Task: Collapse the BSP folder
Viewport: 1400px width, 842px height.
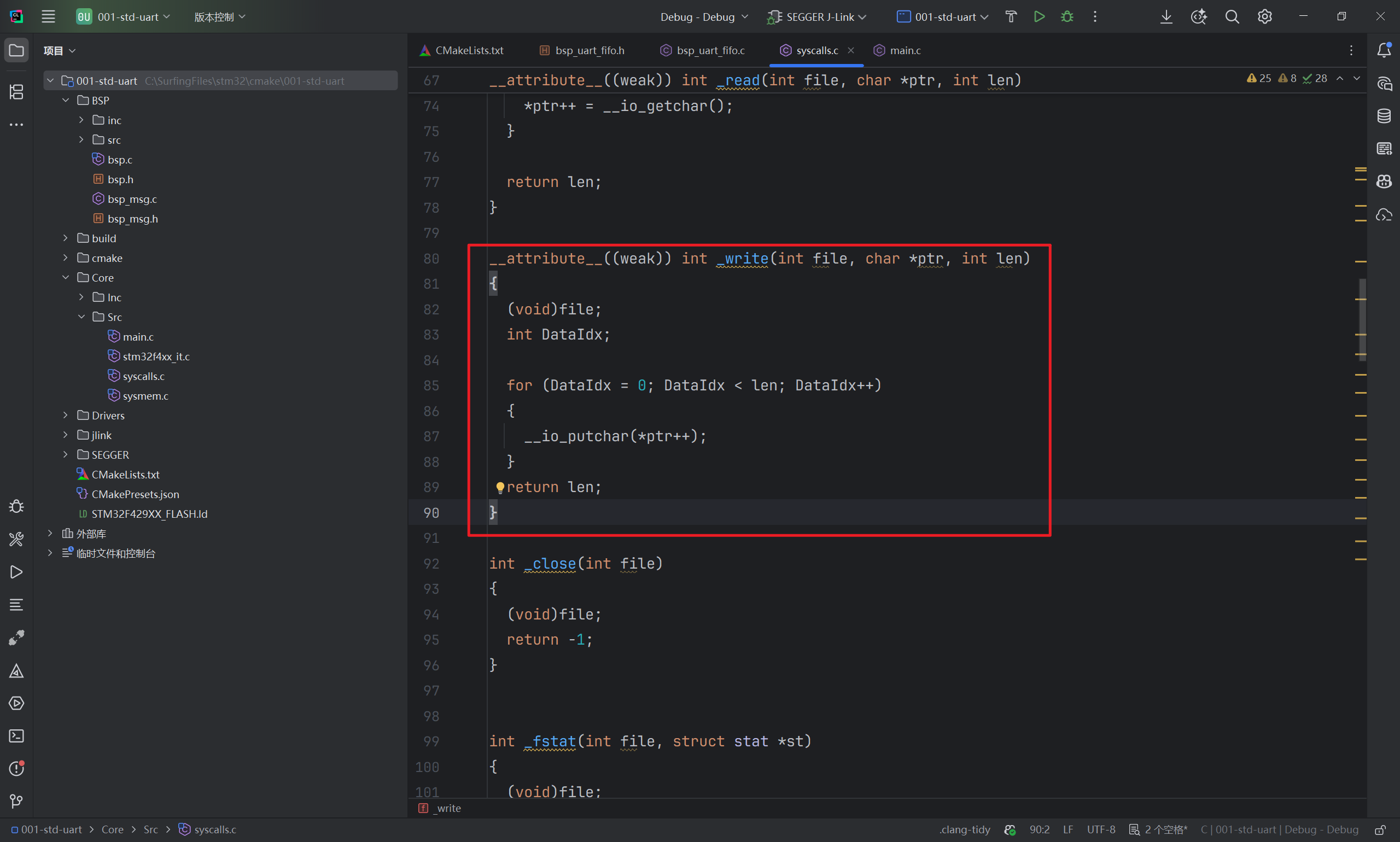Action: (66, 101)
